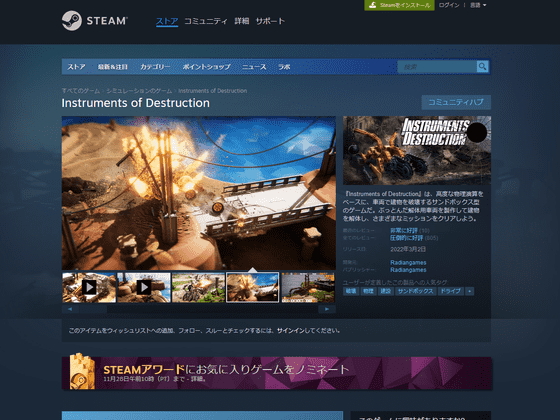The height and width of the screenshot is (420, 560).
Task: Click the Instruments of Destruction breadcrumb link
Action: pyautogui.click(x=212, y=91)
